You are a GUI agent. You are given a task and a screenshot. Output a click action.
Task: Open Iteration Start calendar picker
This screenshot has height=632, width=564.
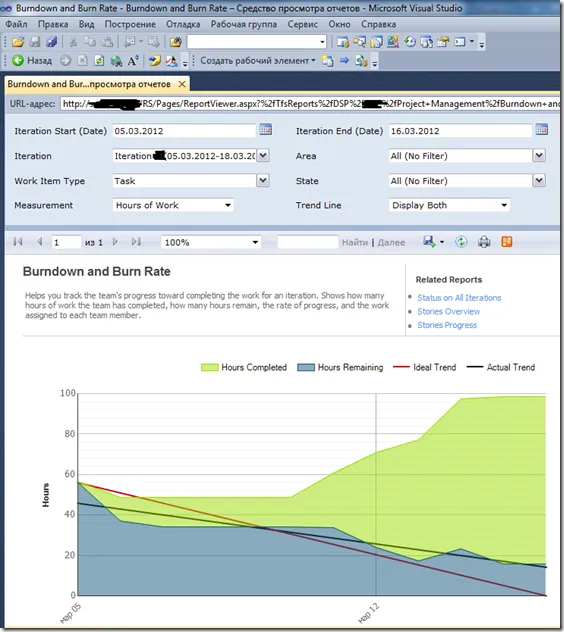pos(265,130)
